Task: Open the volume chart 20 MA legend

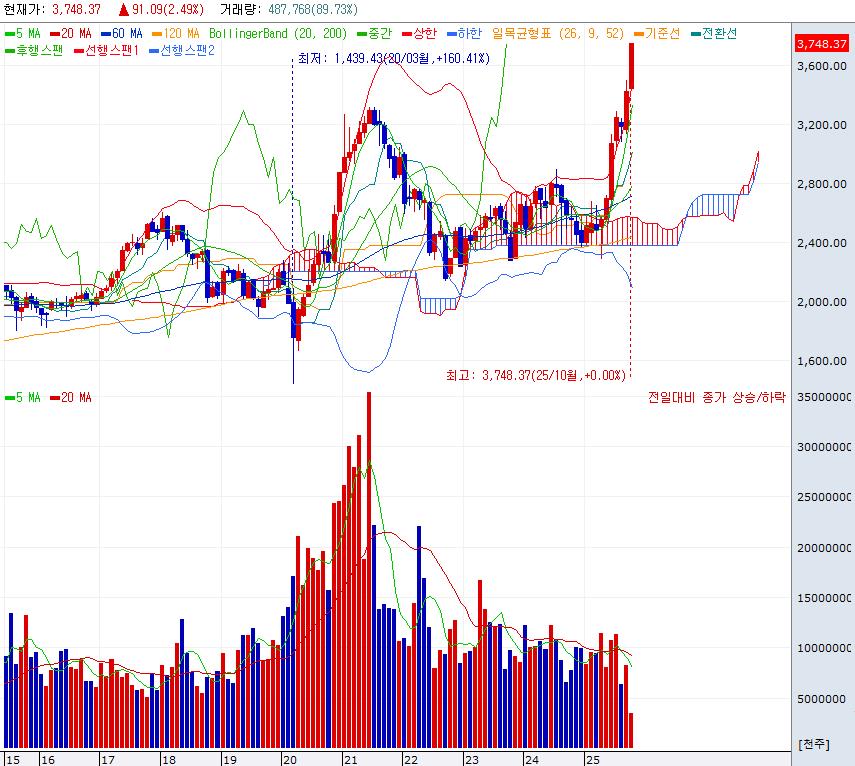Action: pyautogui.click(x=71, y=397)
